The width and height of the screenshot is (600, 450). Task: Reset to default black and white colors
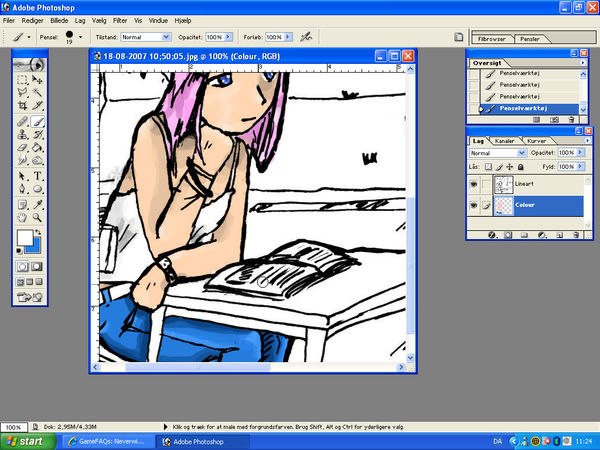point(19,251)
